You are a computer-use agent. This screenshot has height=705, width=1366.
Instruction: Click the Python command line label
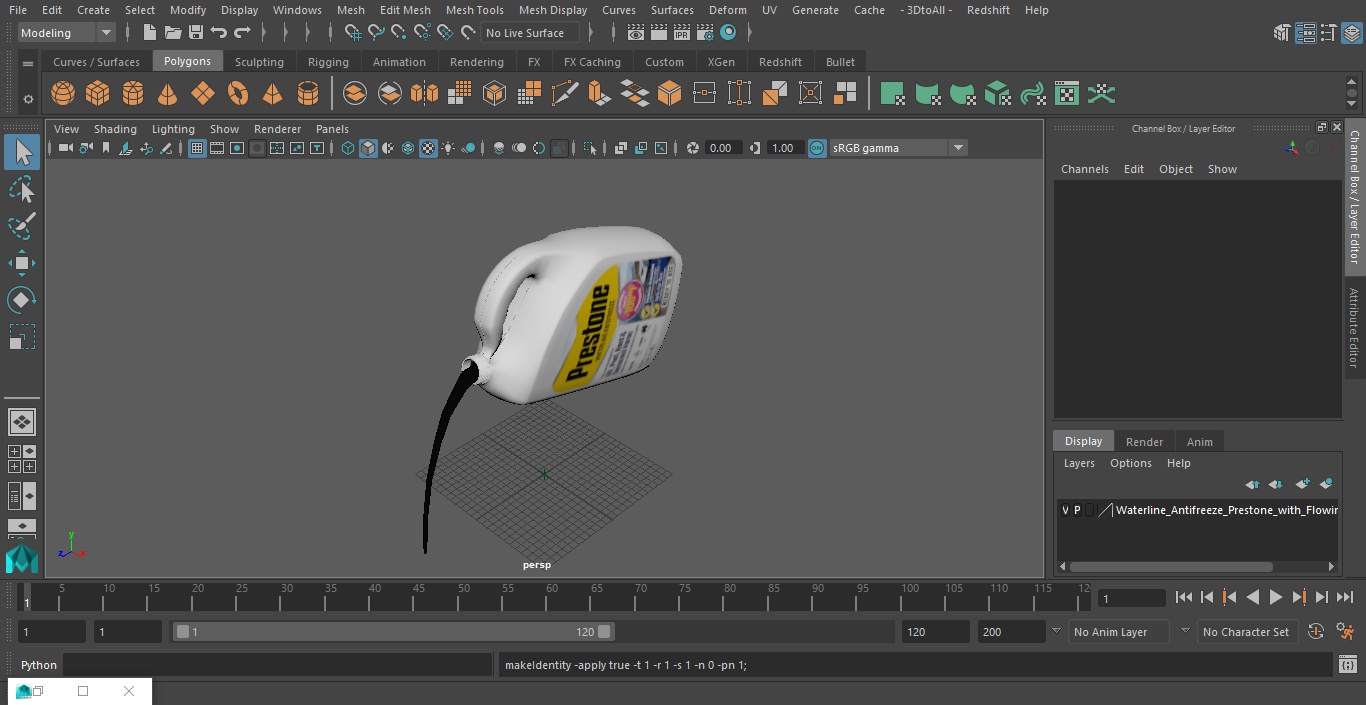(39, 665)
